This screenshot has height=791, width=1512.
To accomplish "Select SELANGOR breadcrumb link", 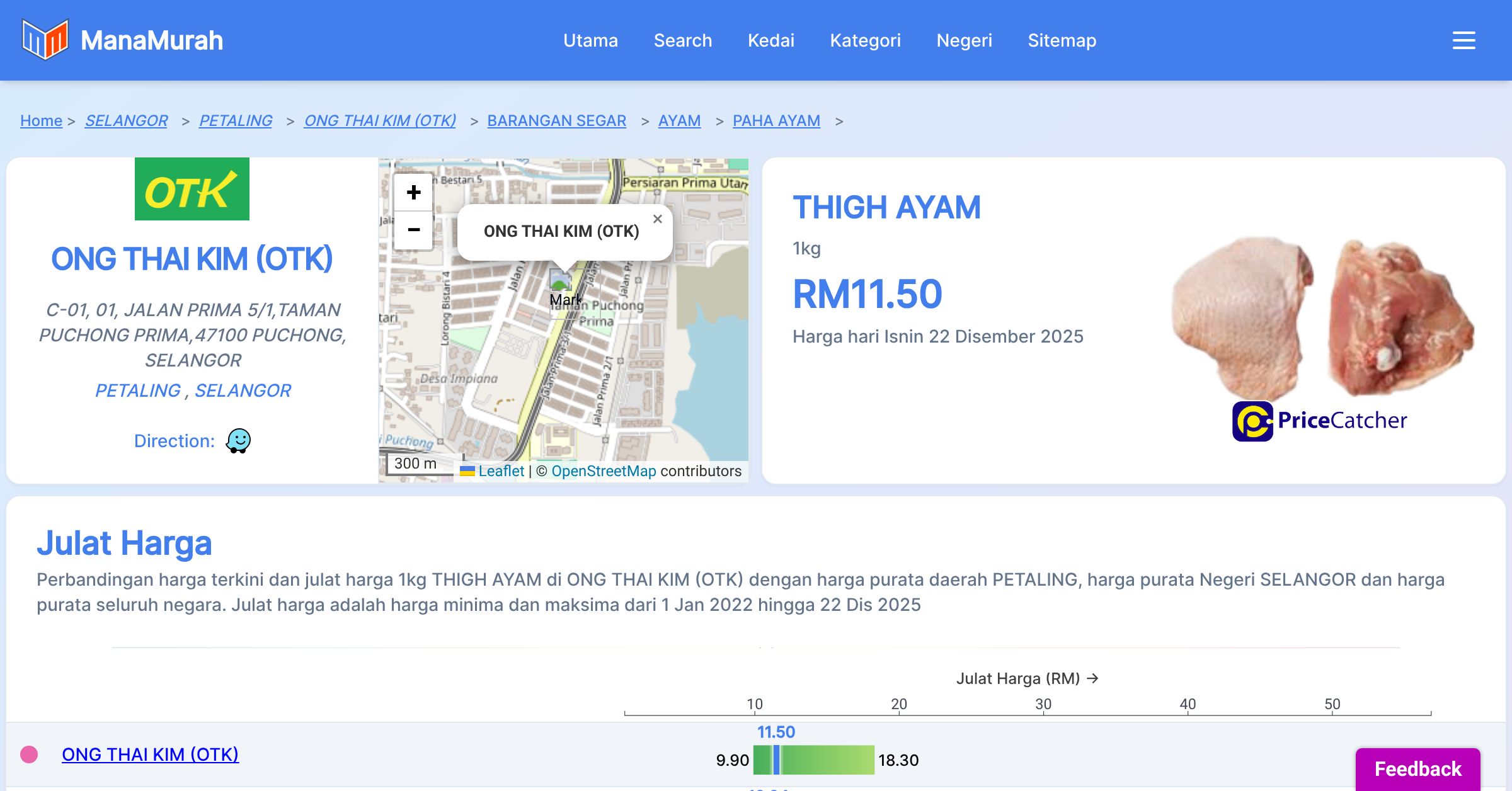I will (x=126, y=120).
